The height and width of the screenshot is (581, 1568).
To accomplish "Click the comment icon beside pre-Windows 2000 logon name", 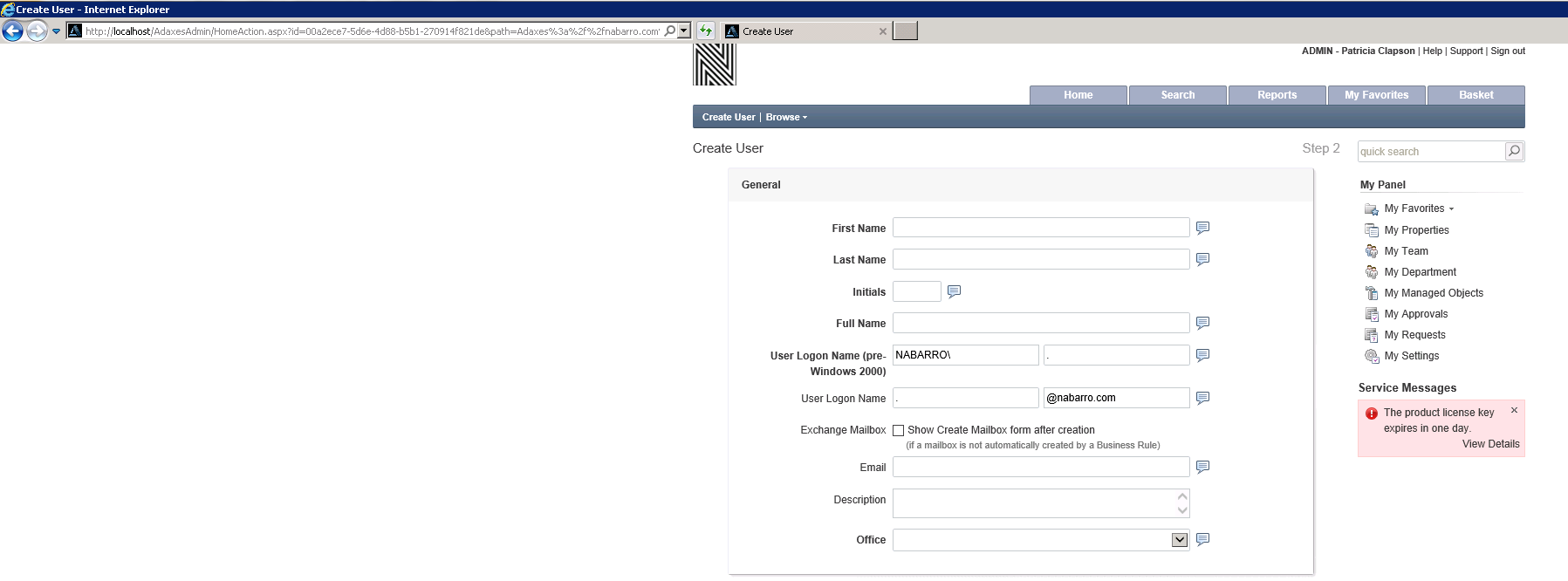I will pyautogui.click(x=1202, y=355).
